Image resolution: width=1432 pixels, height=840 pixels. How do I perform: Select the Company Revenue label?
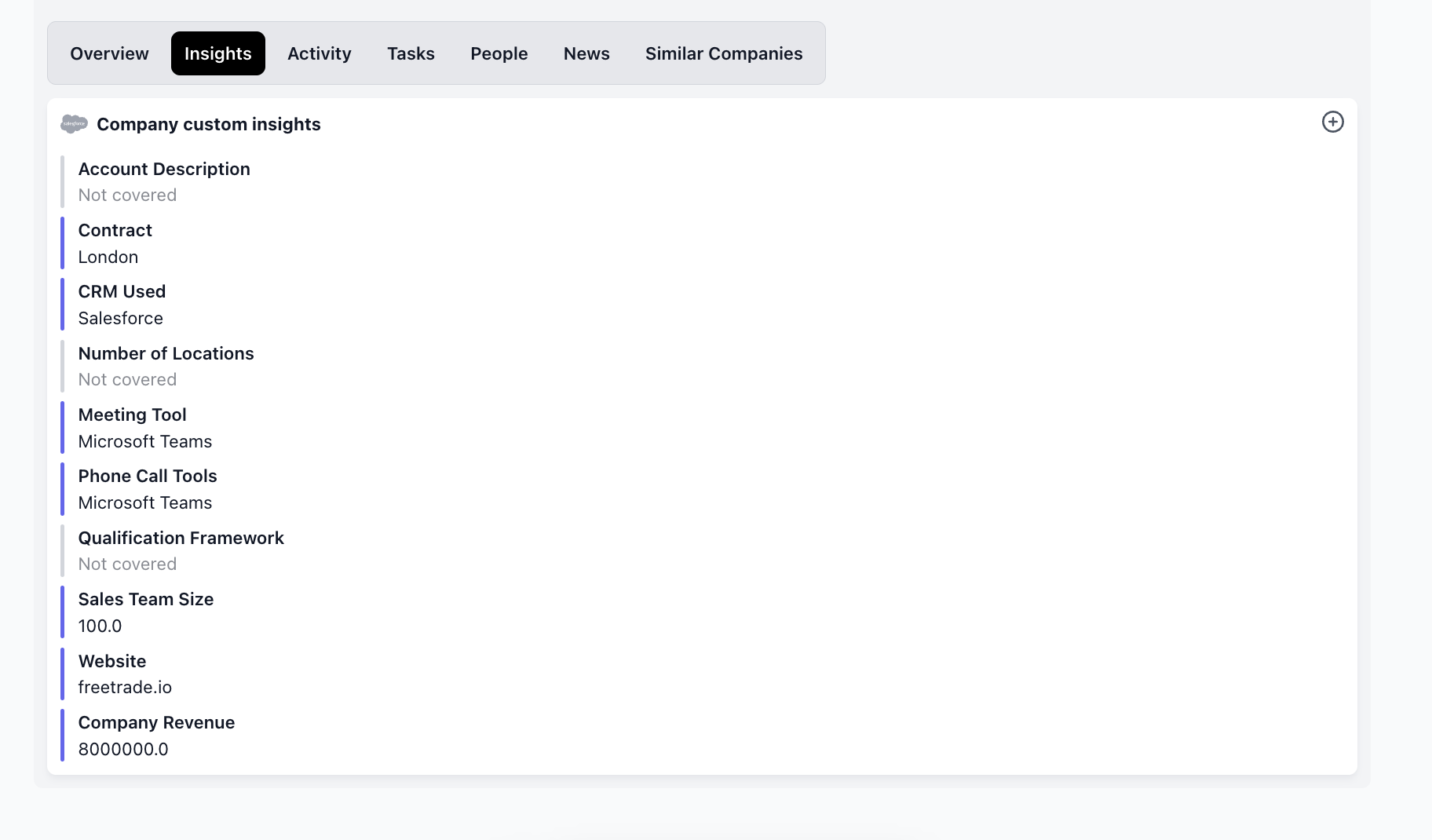[x=157, y=722]
